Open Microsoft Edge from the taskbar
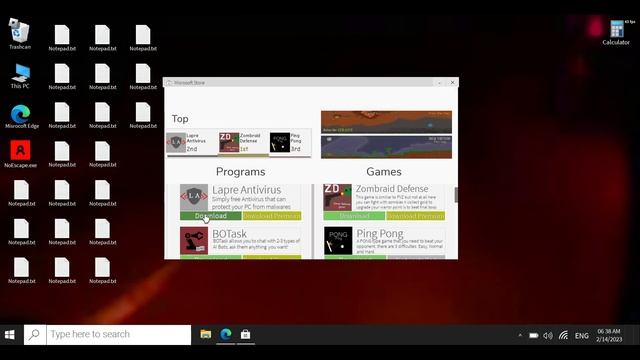Screen dimensions: 640x360 click(226, 334)
